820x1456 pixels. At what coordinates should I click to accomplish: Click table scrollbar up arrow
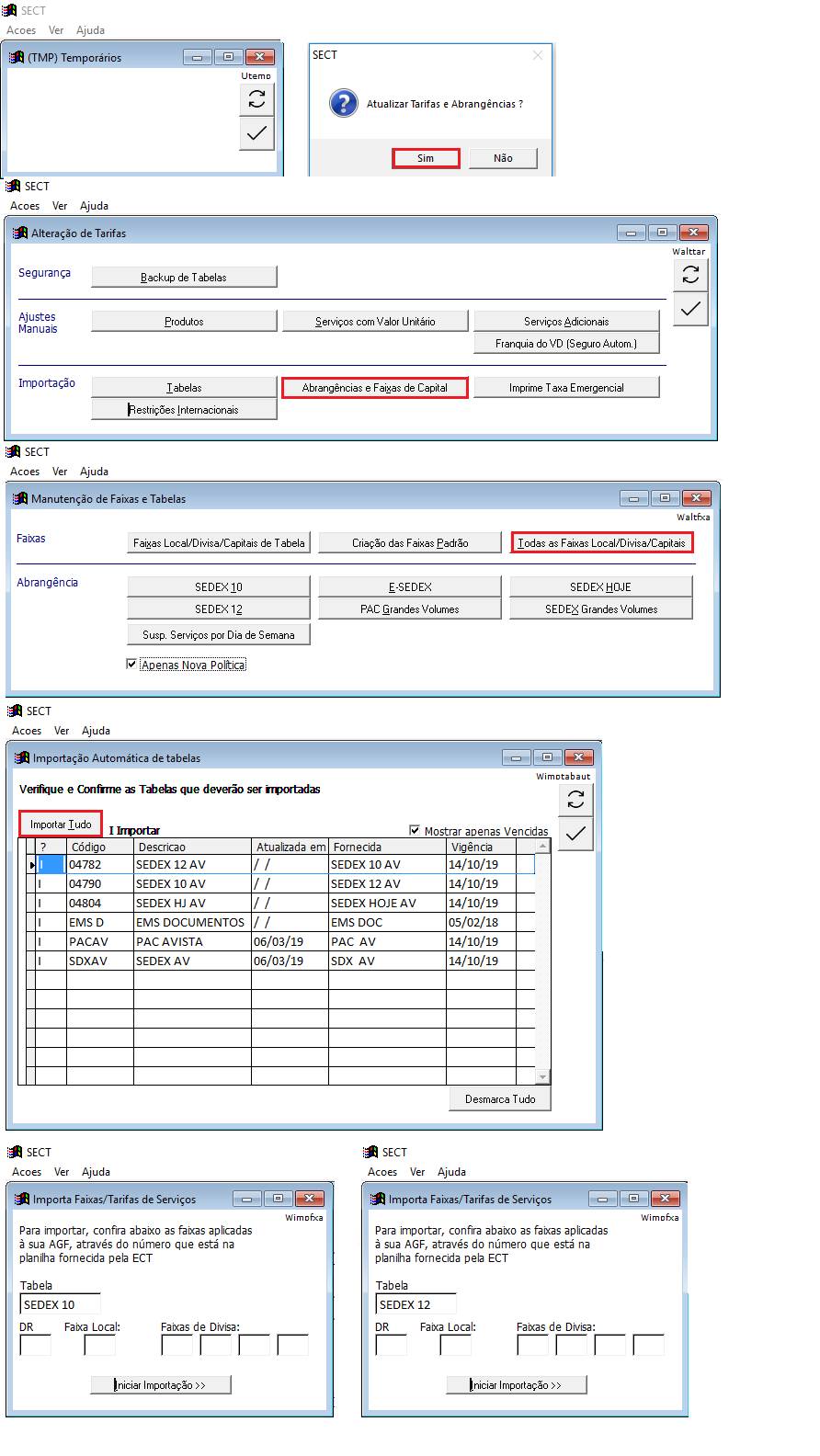(x=542, y=846)
